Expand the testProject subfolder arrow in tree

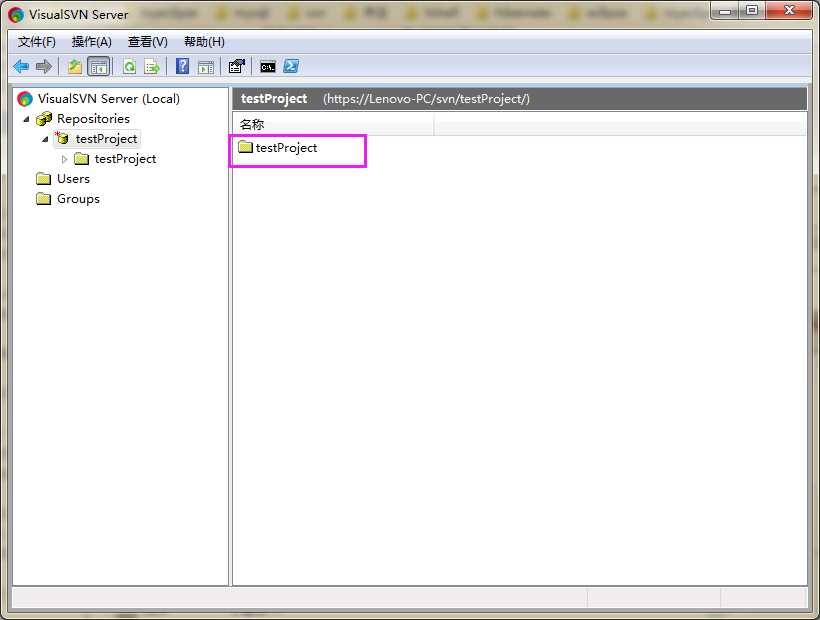(64, 159)
